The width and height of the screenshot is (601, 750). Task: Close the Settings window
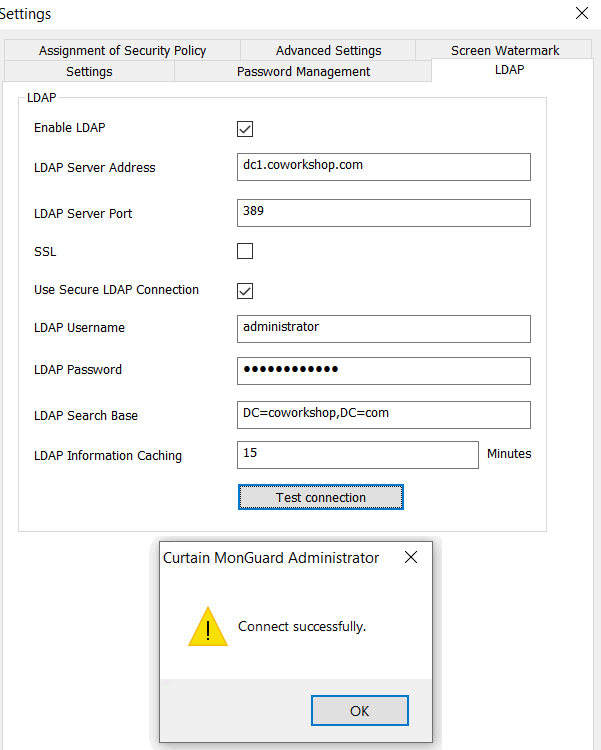(x=582, y=14)
